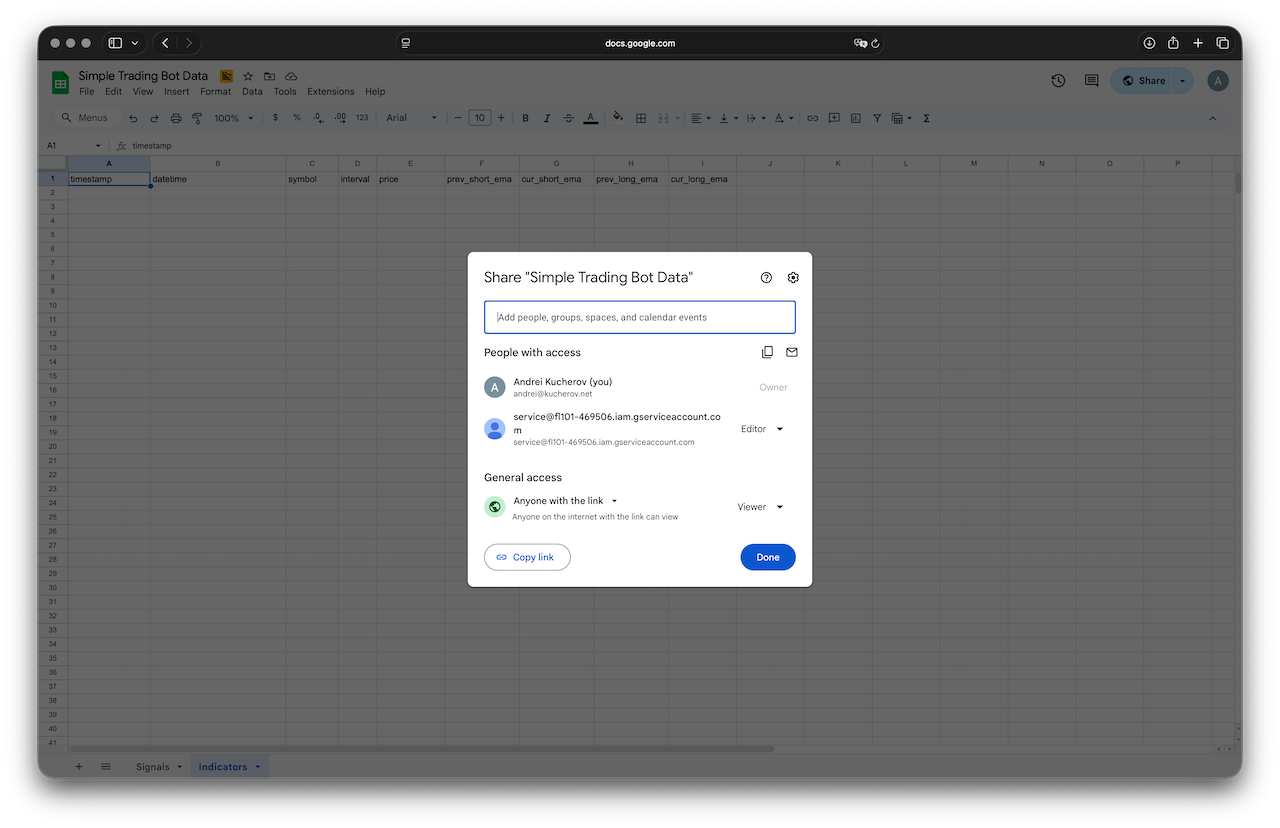
Task: Open the Extensions menu
Action: point(330,91)
